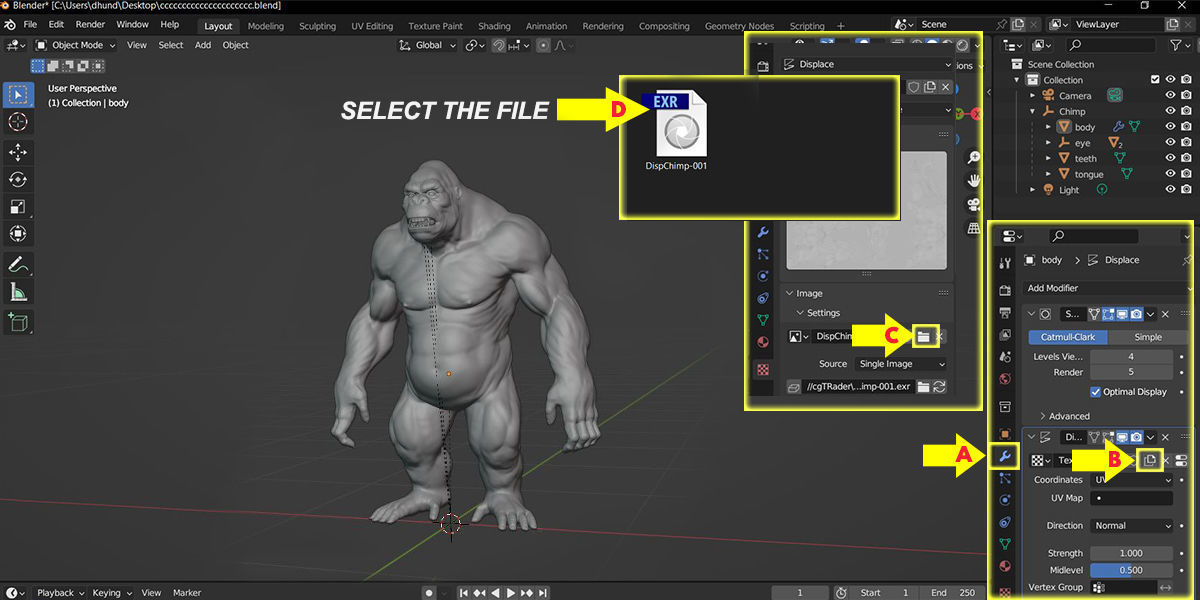Expand the Light row in Outliner
Screen dimensions: 1200x600
pyautogui.click(x=1034, y=189)
